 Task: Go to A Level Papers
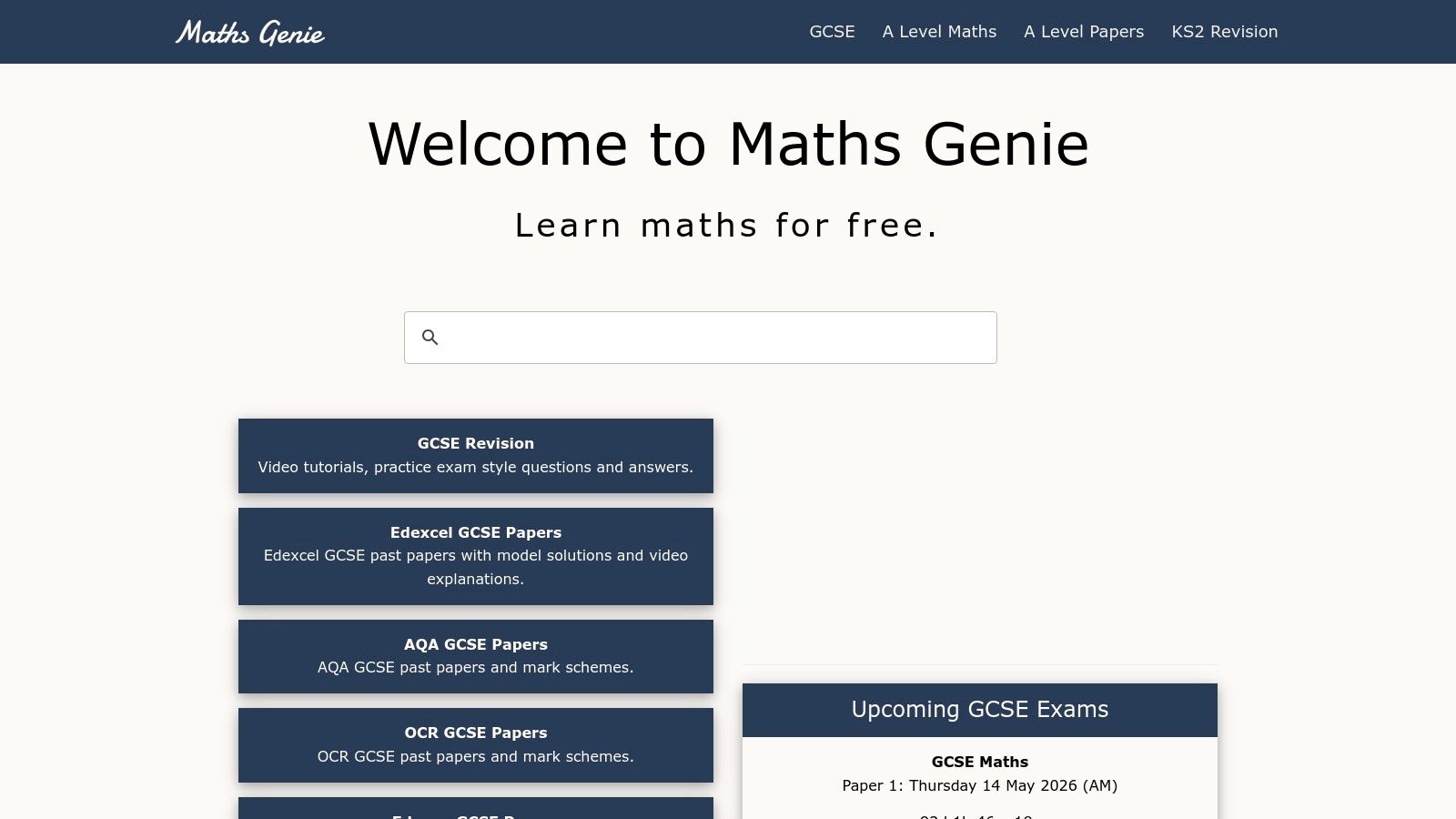[1084, 32]
